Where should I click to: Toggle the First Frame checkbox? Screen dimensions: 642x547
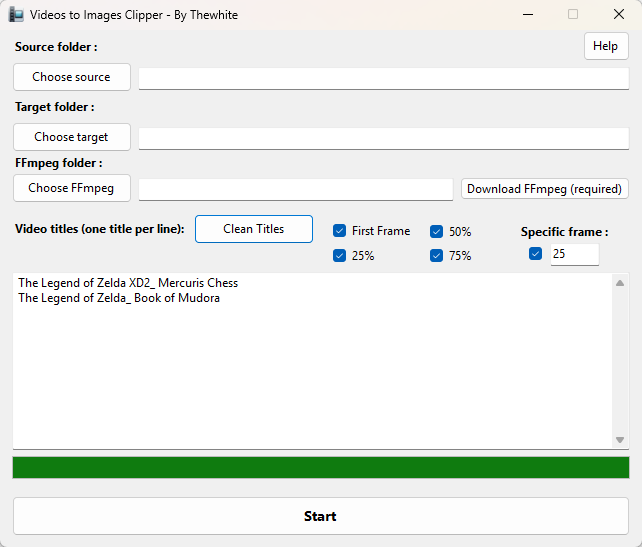340,231
